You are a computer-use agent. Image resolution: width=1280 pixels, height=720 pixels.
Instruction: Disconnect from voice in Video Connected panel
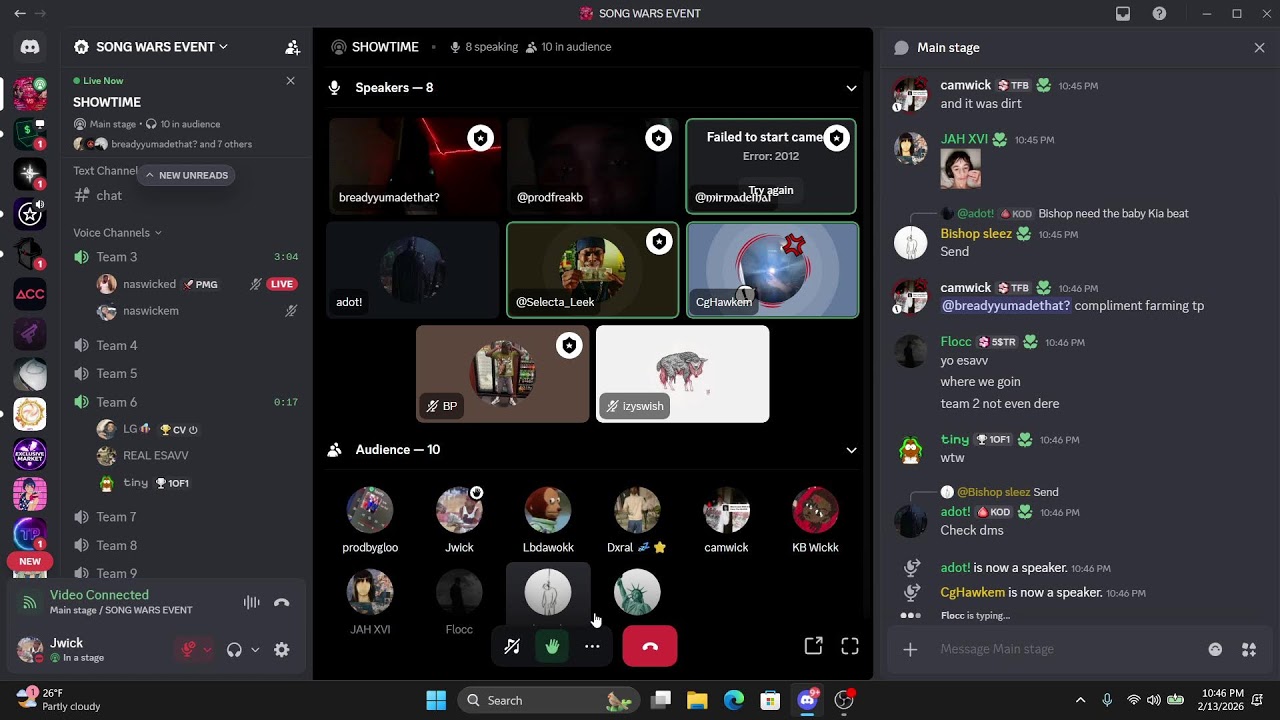pyautogui.click(x=282, y=603)
